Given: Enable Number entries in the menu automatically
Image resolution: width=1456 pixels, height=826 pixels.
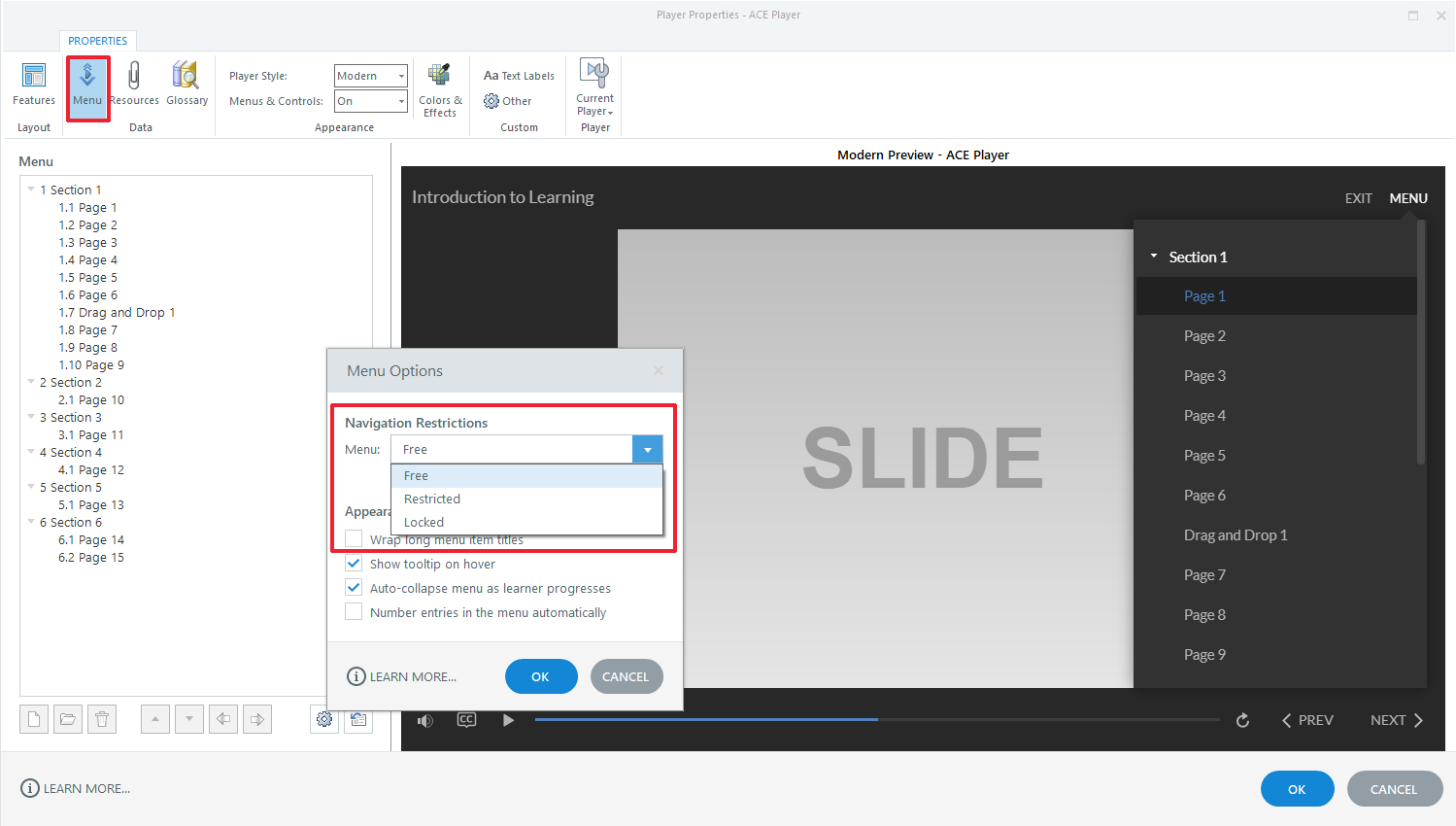Looking at the screenshot, I should [353, 611].
